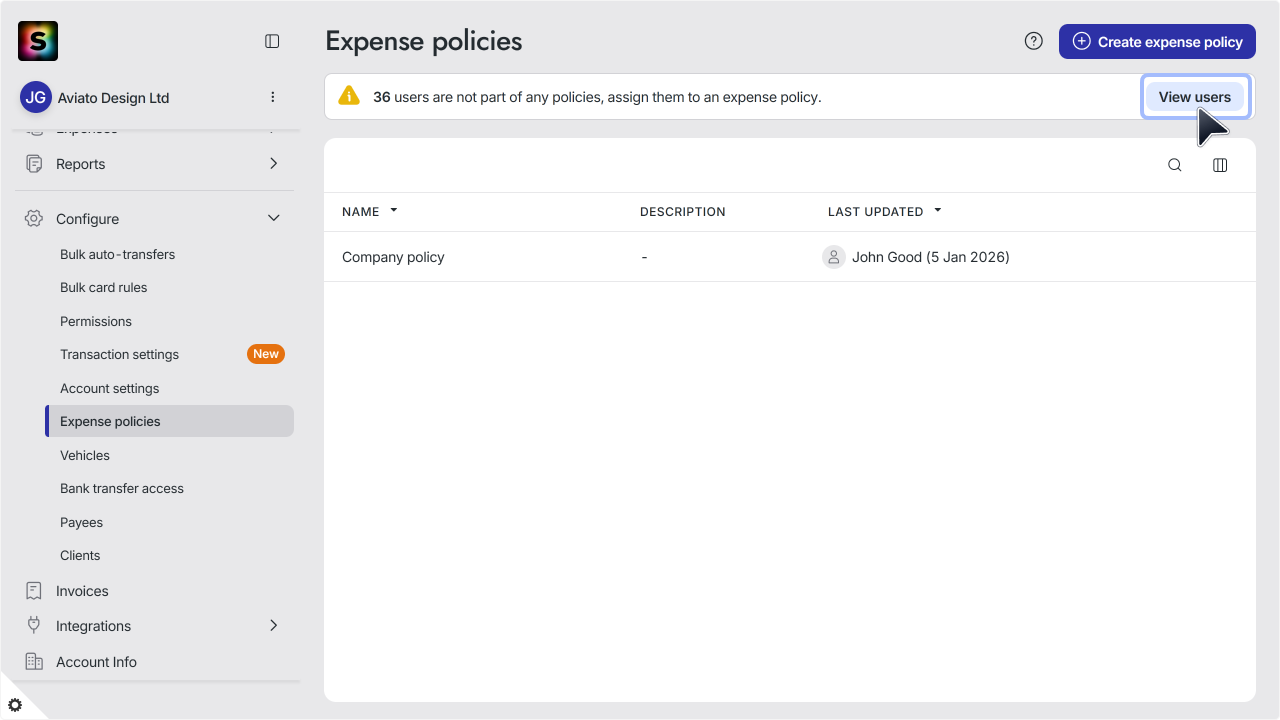1280x720 pixels.
Task: Open the column settings icon
Action: (x=1220, y=165)
